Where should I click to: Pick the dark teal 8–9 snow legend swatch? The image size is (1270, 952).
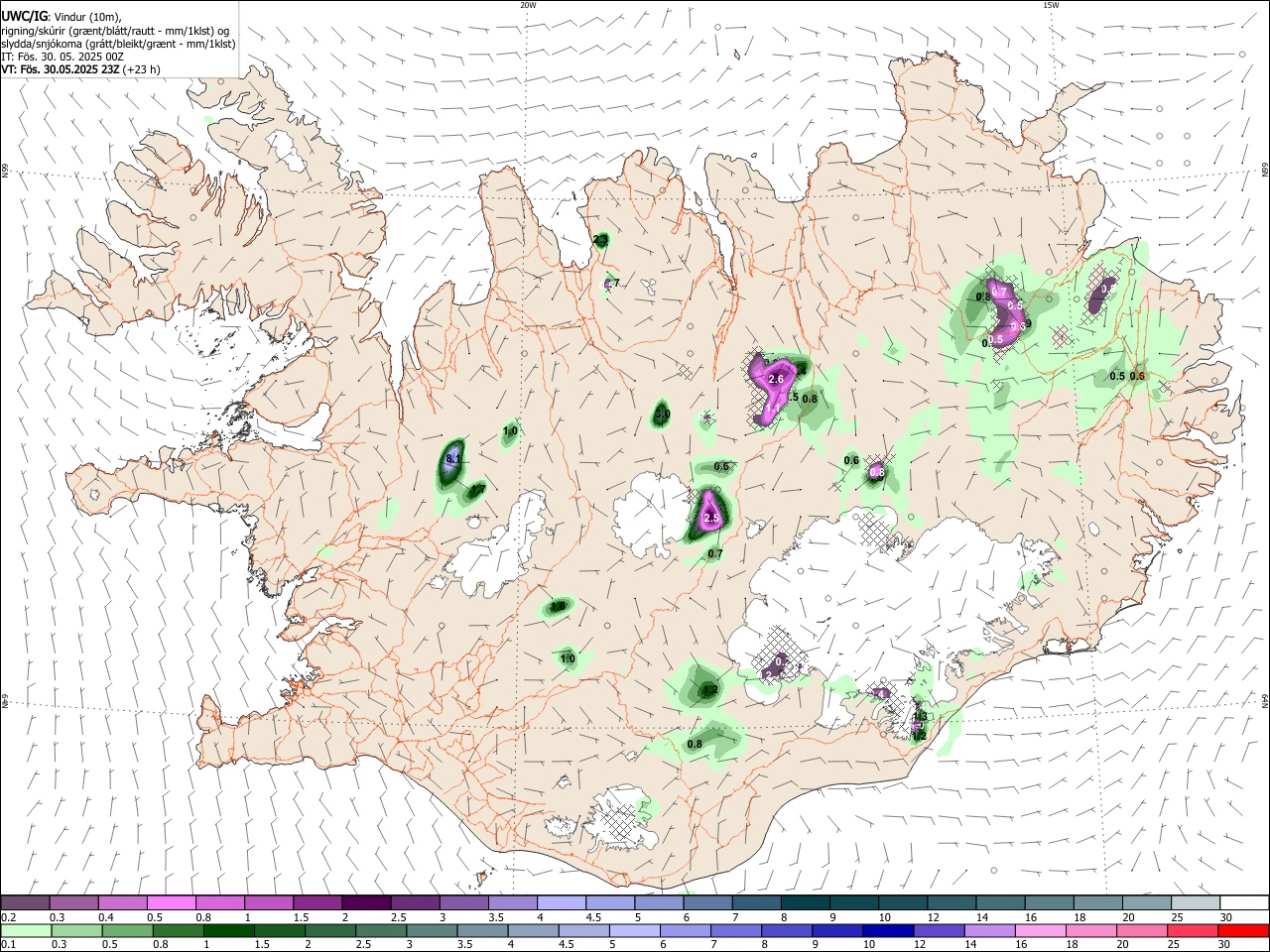pos(805,903)
